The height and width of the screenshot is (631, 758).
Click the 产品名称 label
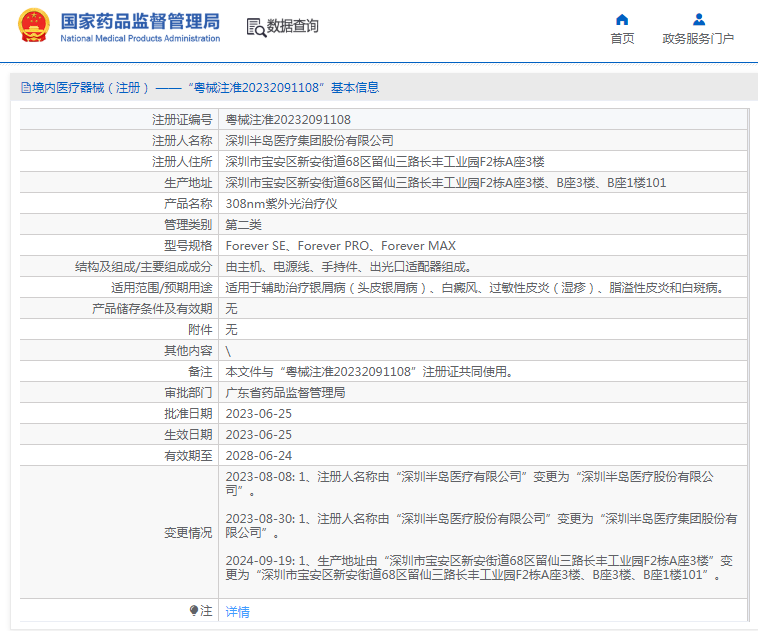tap(188, 204)
